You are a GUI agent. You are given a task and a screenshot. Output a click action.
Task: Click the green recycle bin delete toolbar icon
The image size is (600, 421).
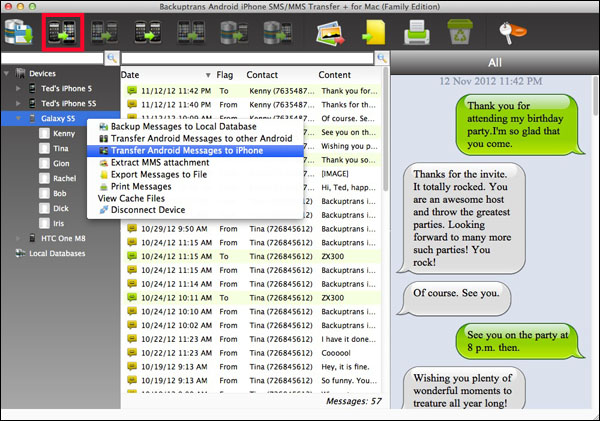coord(460,32)
